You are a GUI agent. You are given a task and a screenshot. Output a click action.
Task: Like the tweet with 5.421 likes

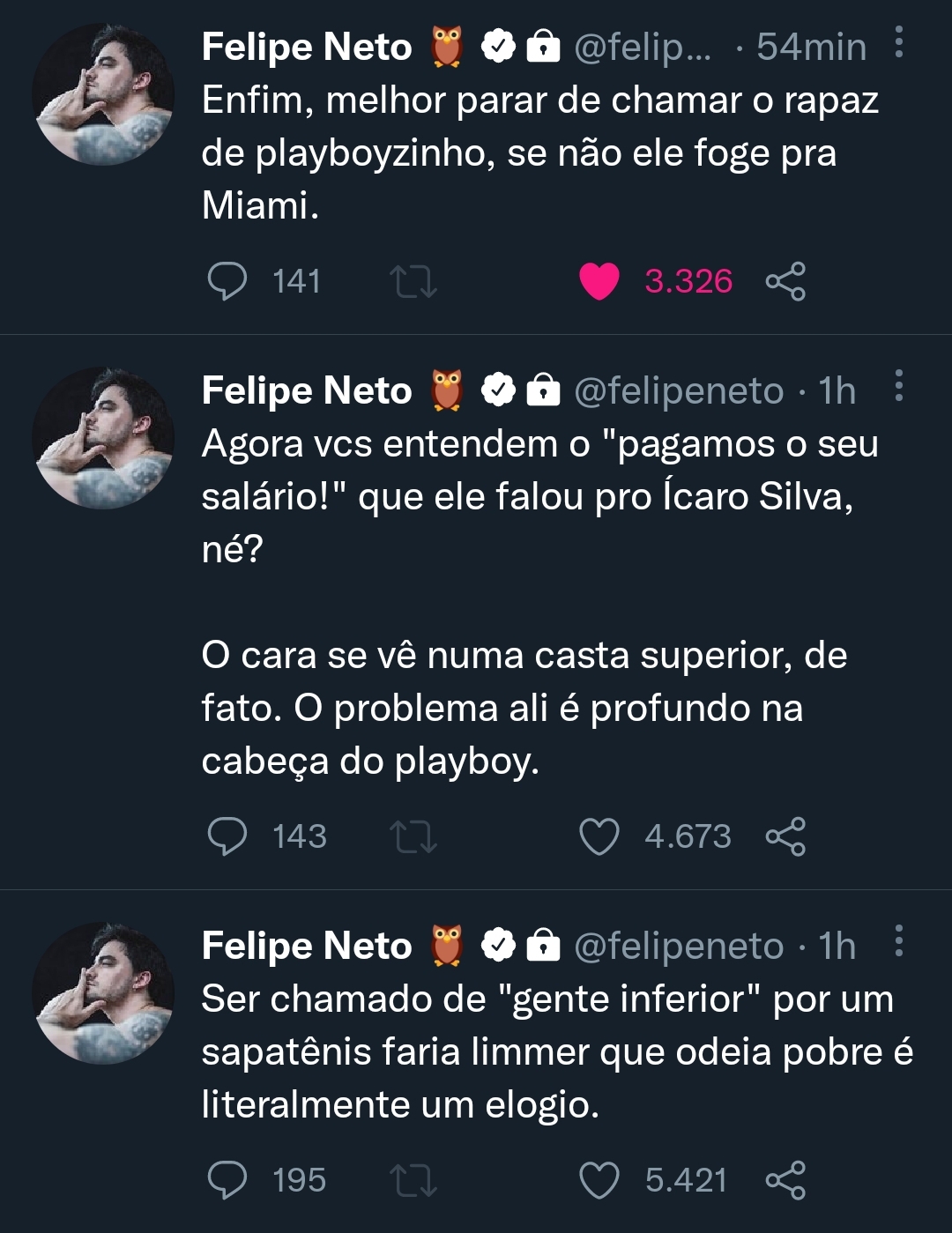tap(599, 1180)
